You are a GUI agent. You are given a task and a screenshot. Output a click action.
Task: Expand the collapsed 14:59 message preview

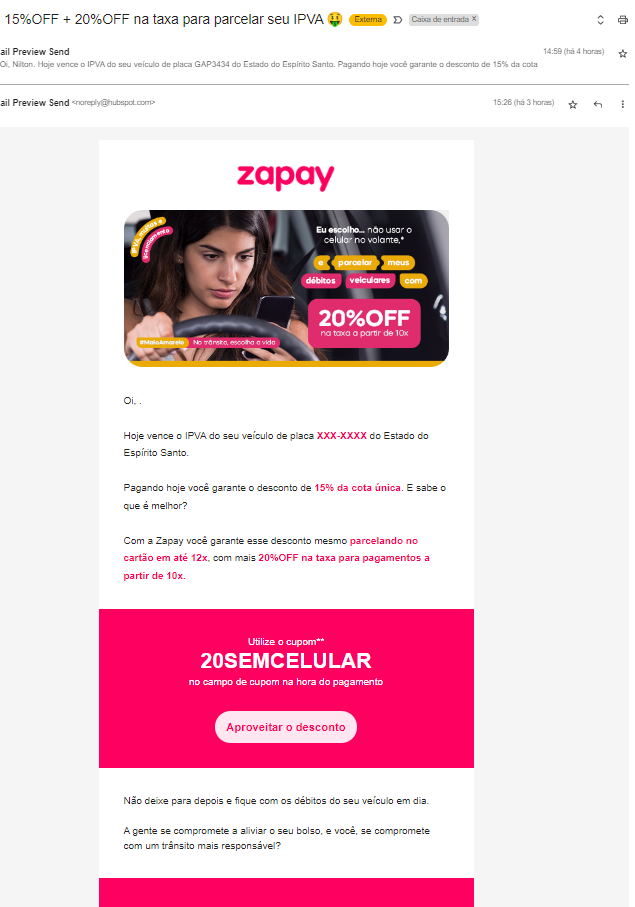click(301, 58)
